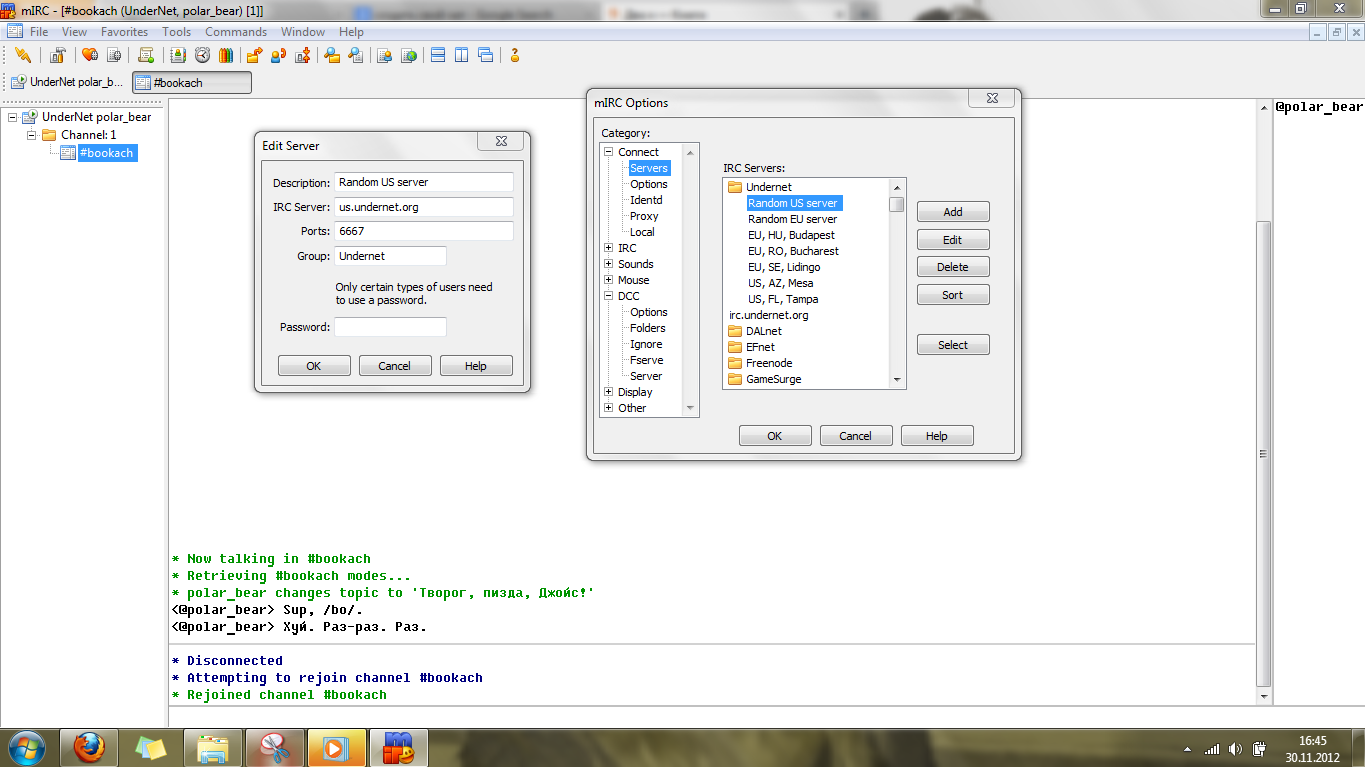The height and width of the screenshot is (767, 1365).
Task: Collapse the DCC category node
Action: point(608,296)
